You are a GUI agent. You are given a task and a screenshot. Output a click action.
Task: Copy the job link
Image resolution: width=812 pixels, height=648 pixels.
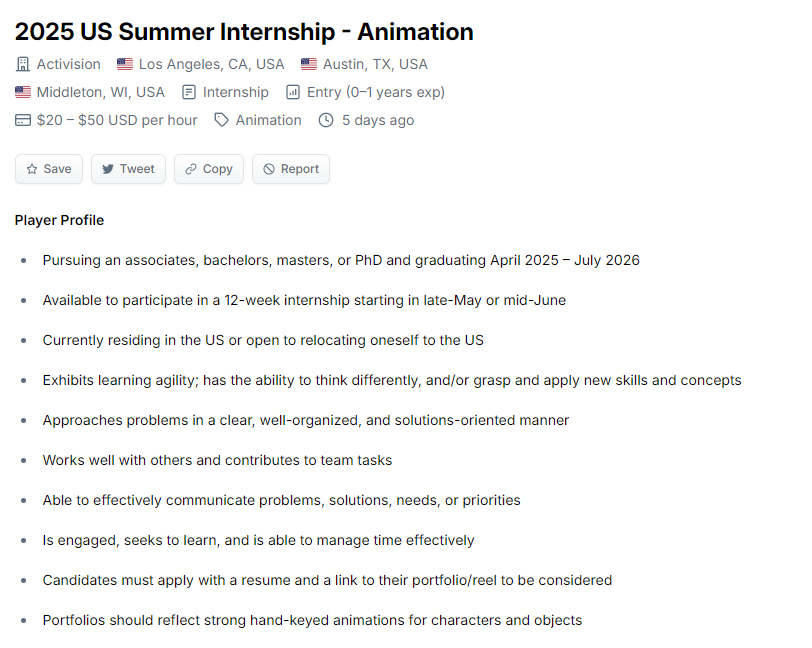[209, 169]
